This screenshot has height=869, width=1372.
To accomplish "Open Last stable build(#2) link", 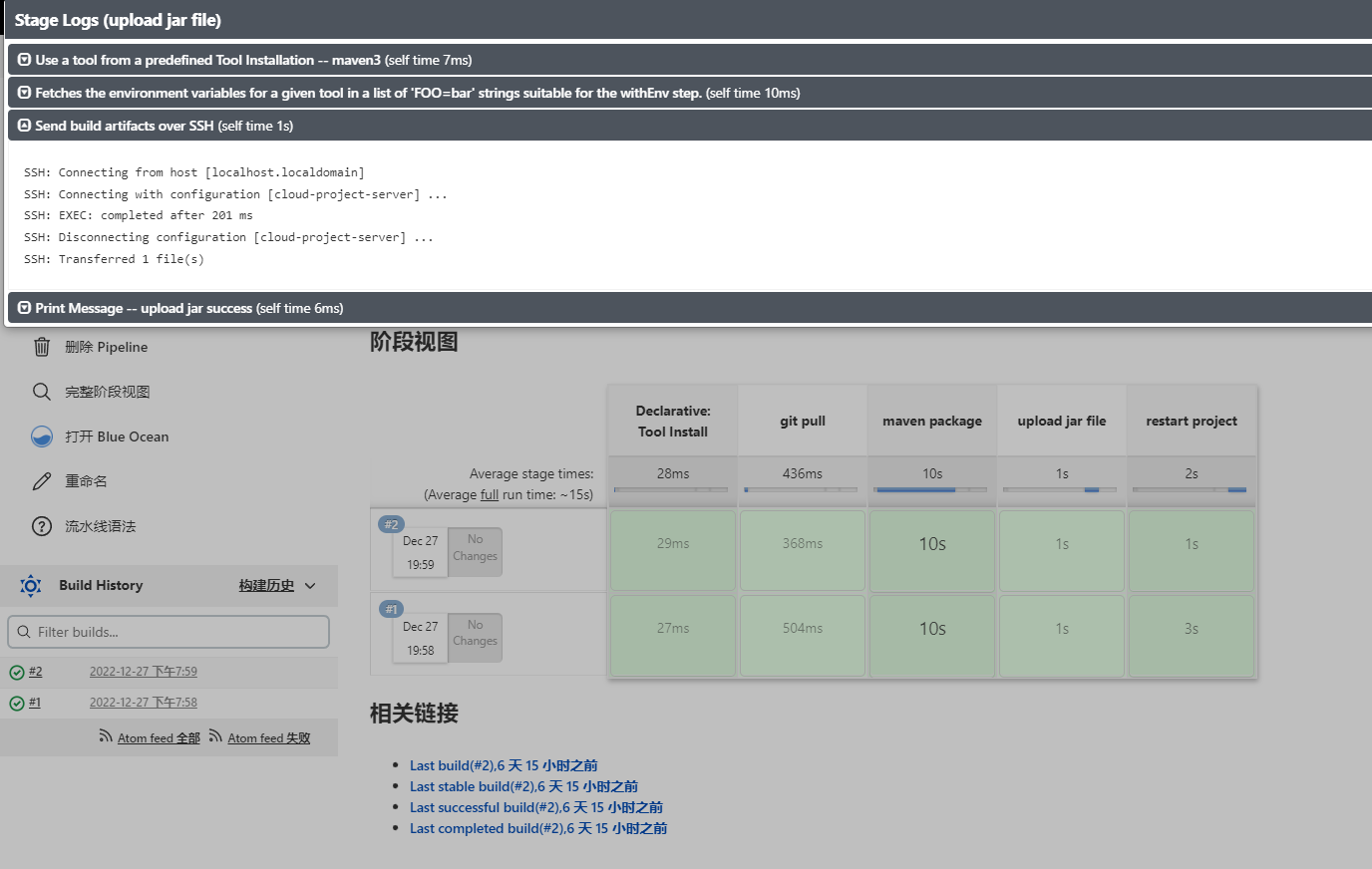I will coord(523,786).
